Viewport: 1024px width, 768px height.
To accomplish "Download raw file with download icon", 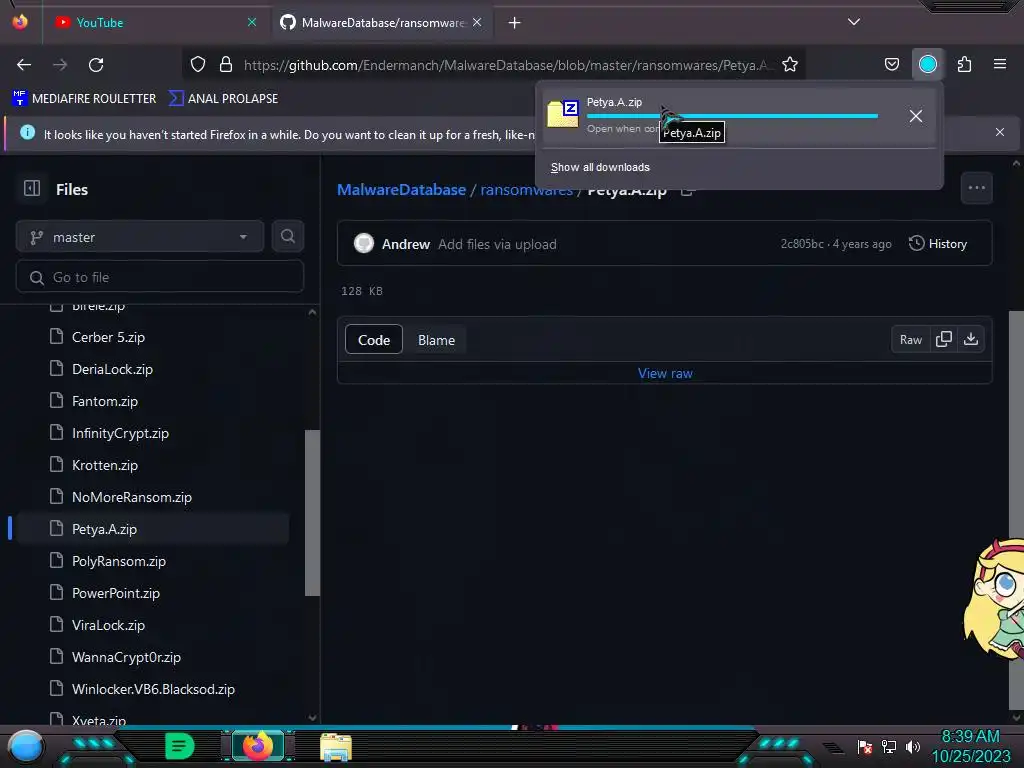I will click(x=971, y=339).
